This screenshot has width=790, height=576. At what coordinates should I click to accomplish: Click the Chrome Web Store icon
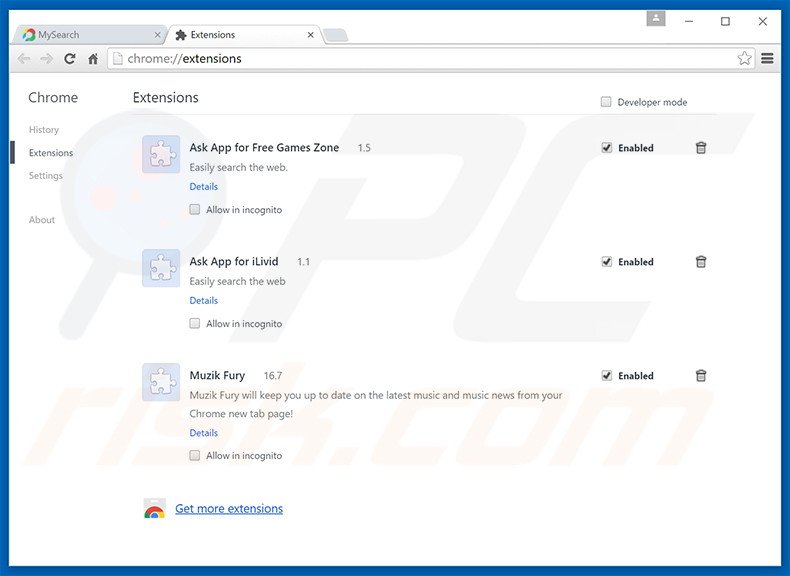pos(154,508)
